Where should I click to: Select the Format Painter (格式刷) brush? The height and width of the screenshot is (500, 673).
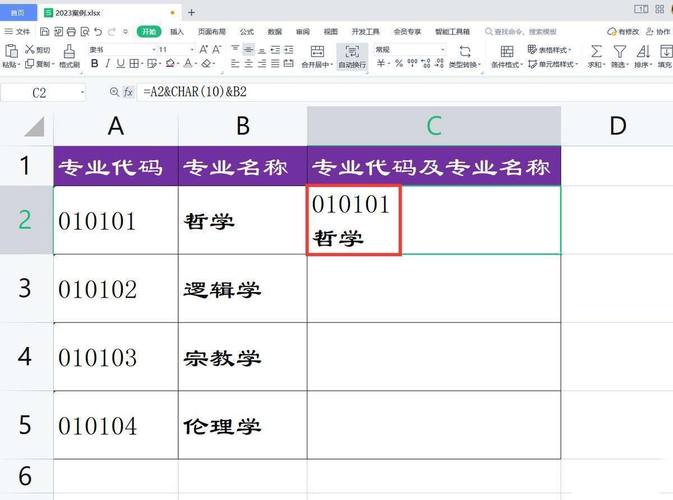pyautogui.click(x=69, y=52)
